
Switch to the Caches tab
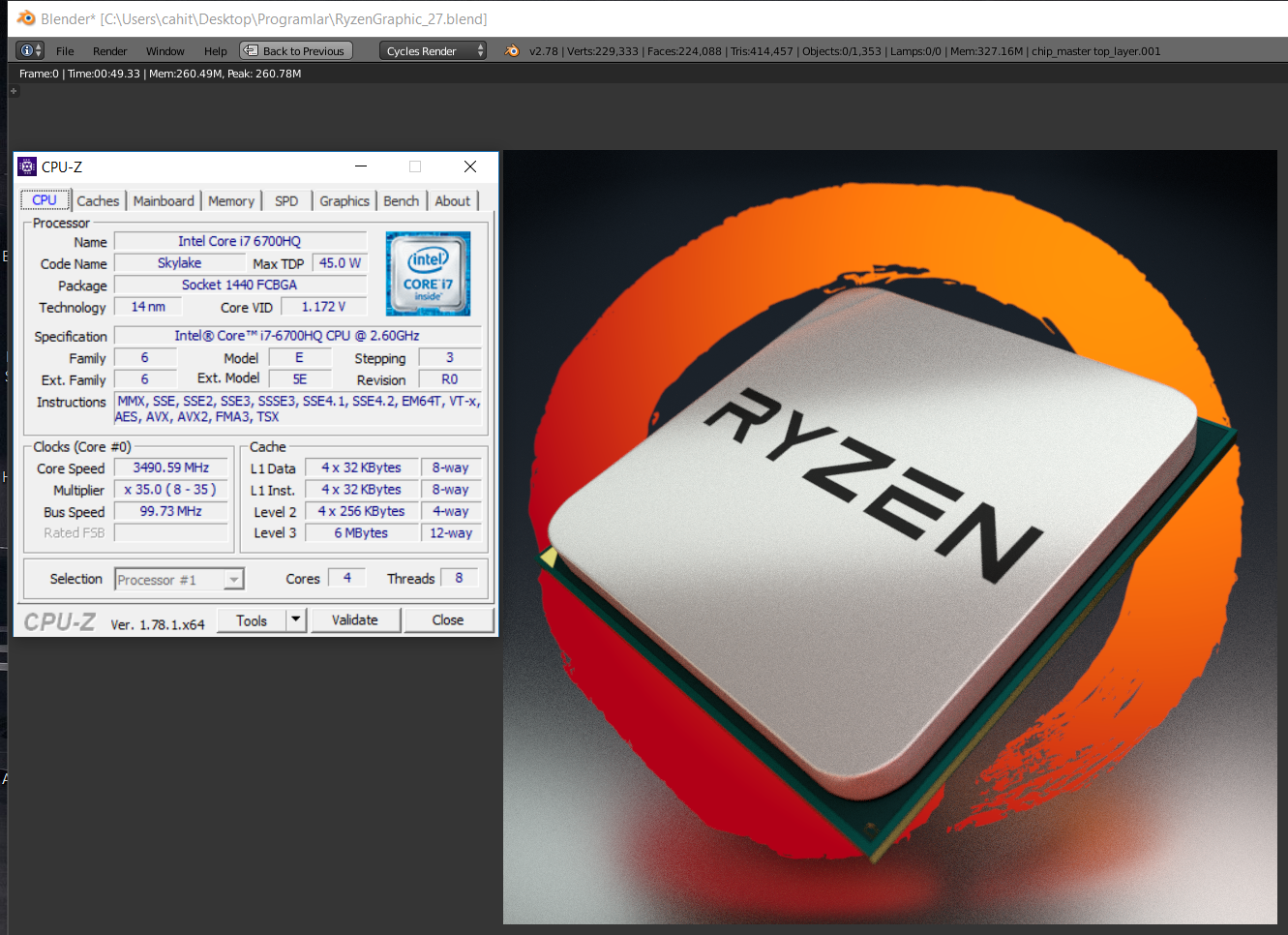pos(99,201)
